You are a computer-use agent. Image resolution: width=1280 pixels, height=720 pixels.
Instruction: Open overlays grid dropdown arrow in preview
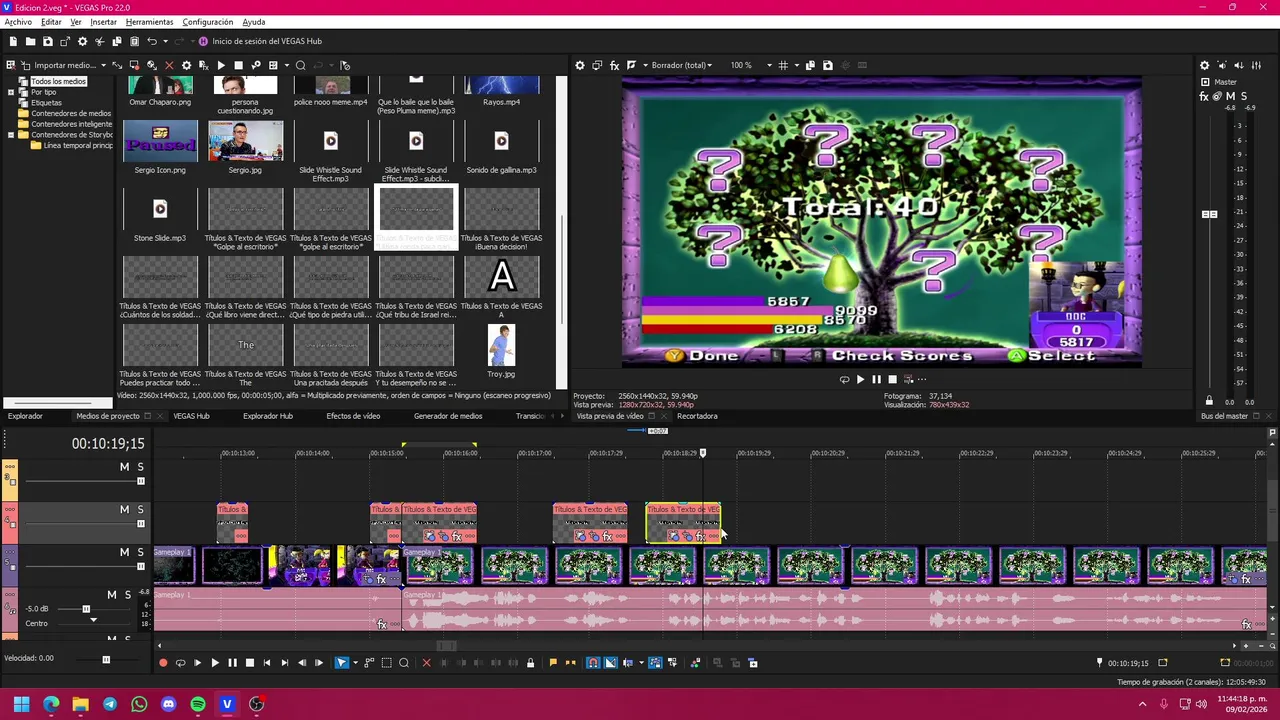tap(796, 65)
